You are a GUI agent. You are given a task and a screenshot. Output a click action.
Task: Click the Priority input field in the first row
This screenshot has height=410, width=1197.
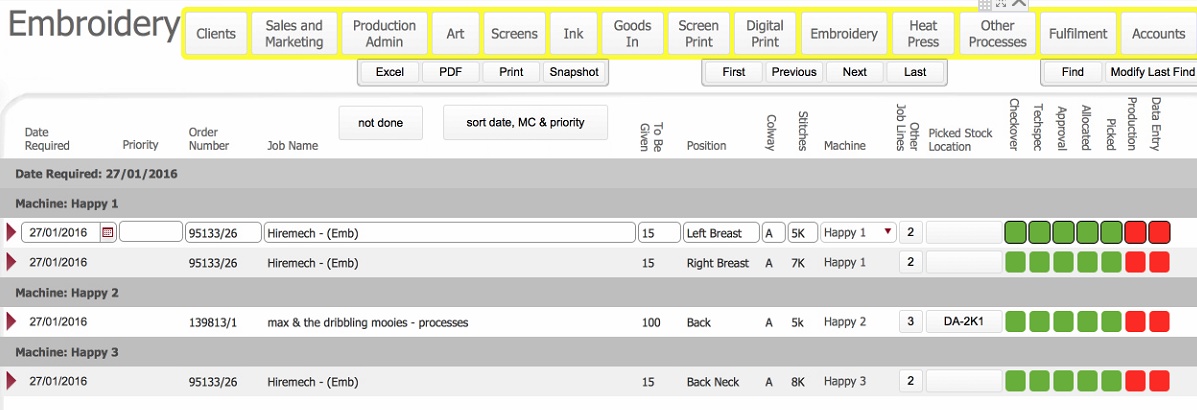(x=150, y=233)
